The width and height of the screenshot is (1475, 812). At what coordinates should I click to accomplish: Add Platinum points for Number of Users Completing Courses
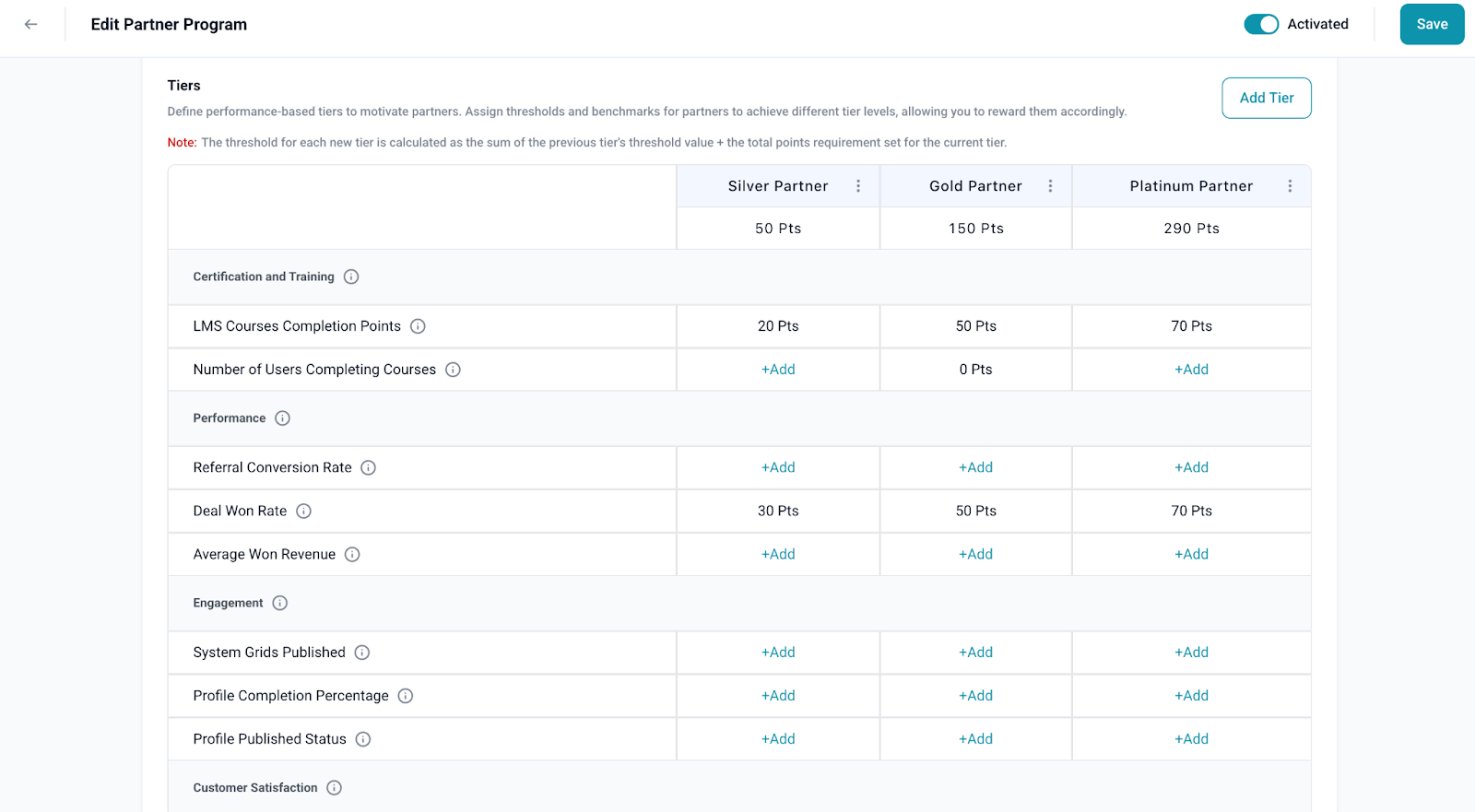pyautogui.click(x=1191, y=370)
